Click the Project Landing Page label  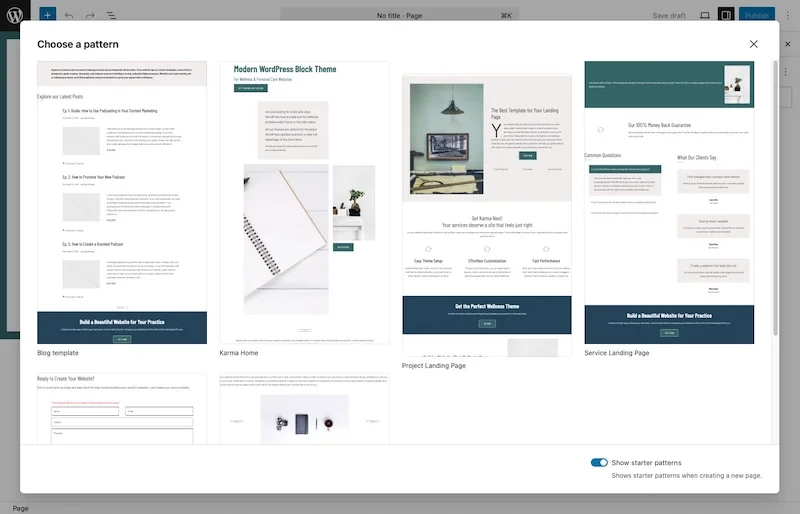point(434,365)
